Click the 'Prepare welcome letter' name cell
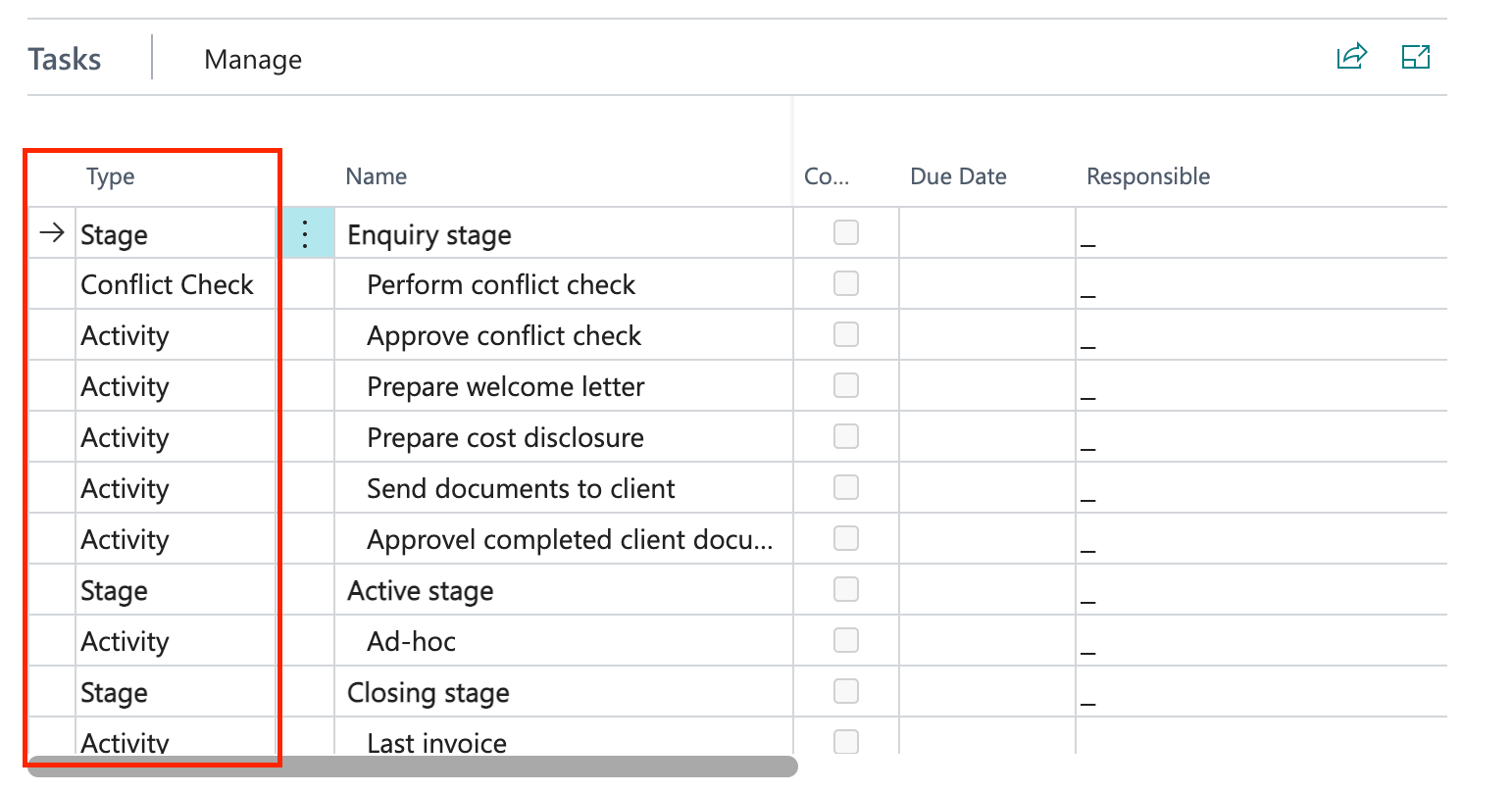The height and width of the screenshot is (792, 1512). click(564, 386)
